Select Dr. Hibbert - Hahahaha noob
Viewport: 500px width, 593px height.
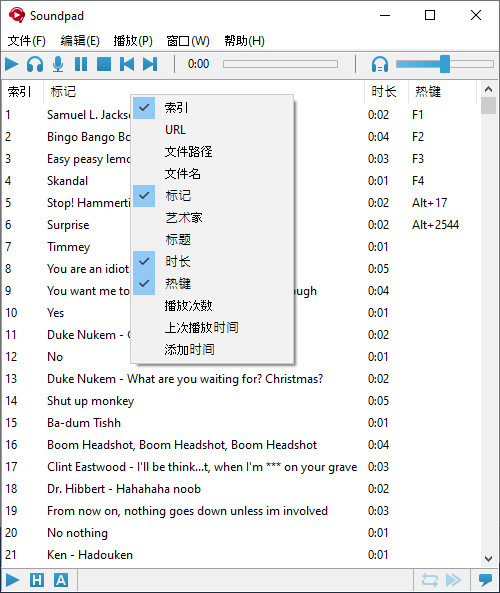[x=240, y=489]
